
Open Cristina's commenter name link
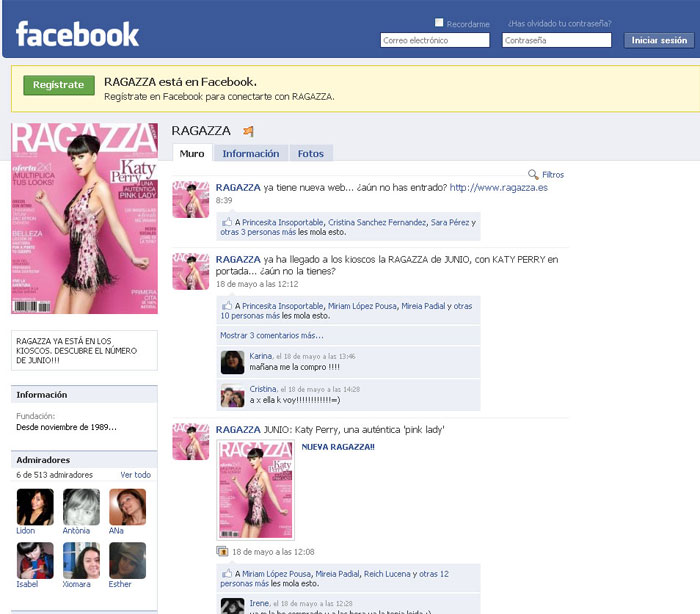[263, 389]
